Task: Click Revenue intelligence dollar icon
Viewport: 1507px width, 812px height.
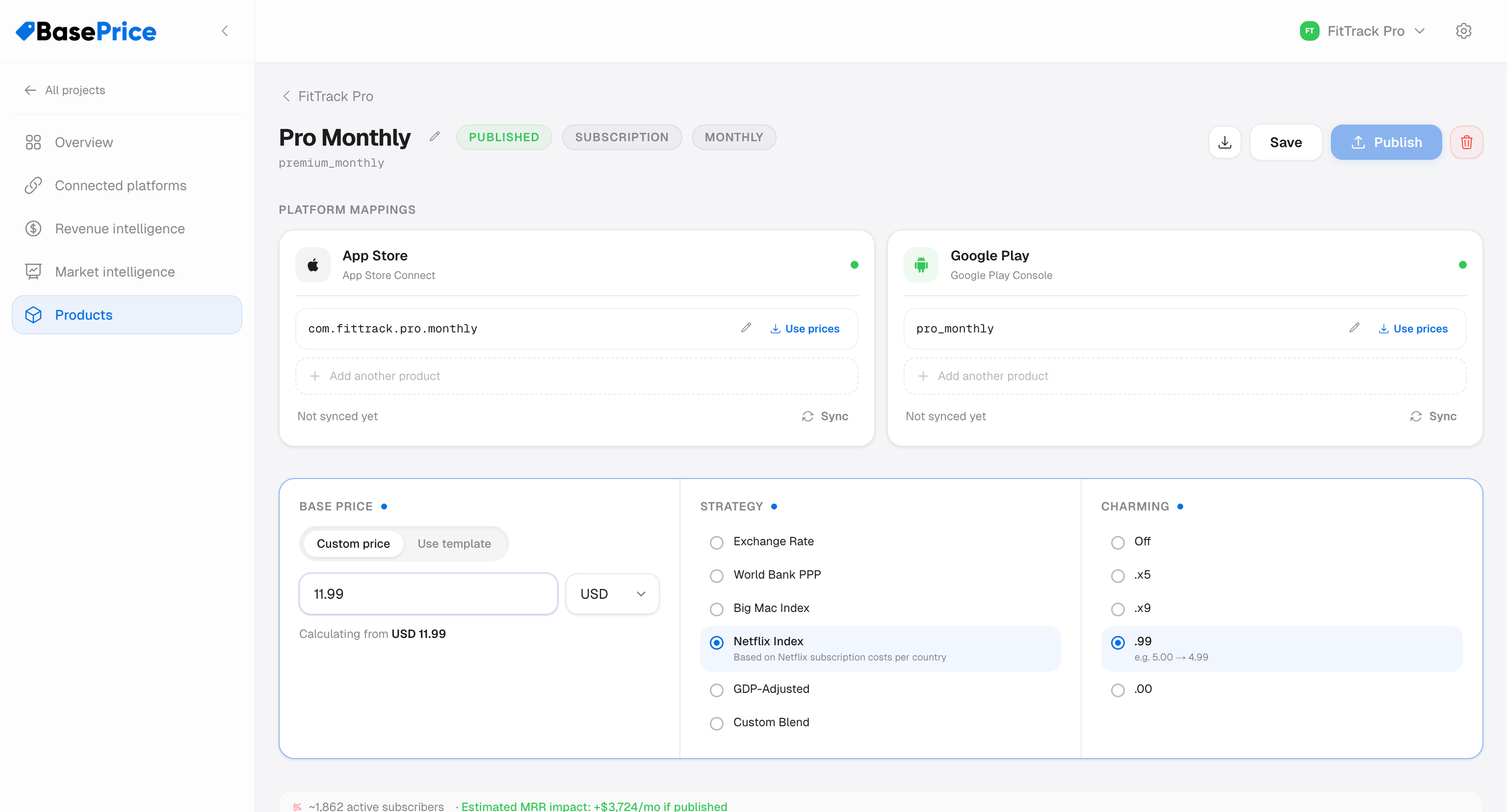Action: pos(33,228)
